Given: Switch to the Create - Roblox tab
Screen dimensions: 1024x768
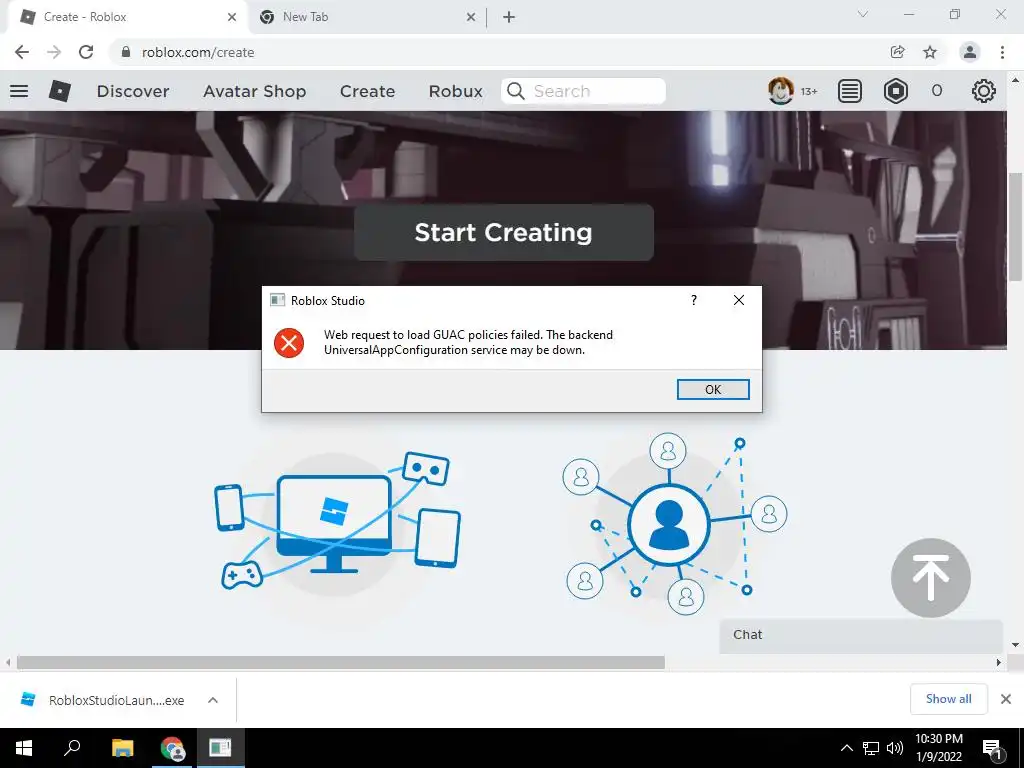Looking at the screenshot, I should [129, 17].
